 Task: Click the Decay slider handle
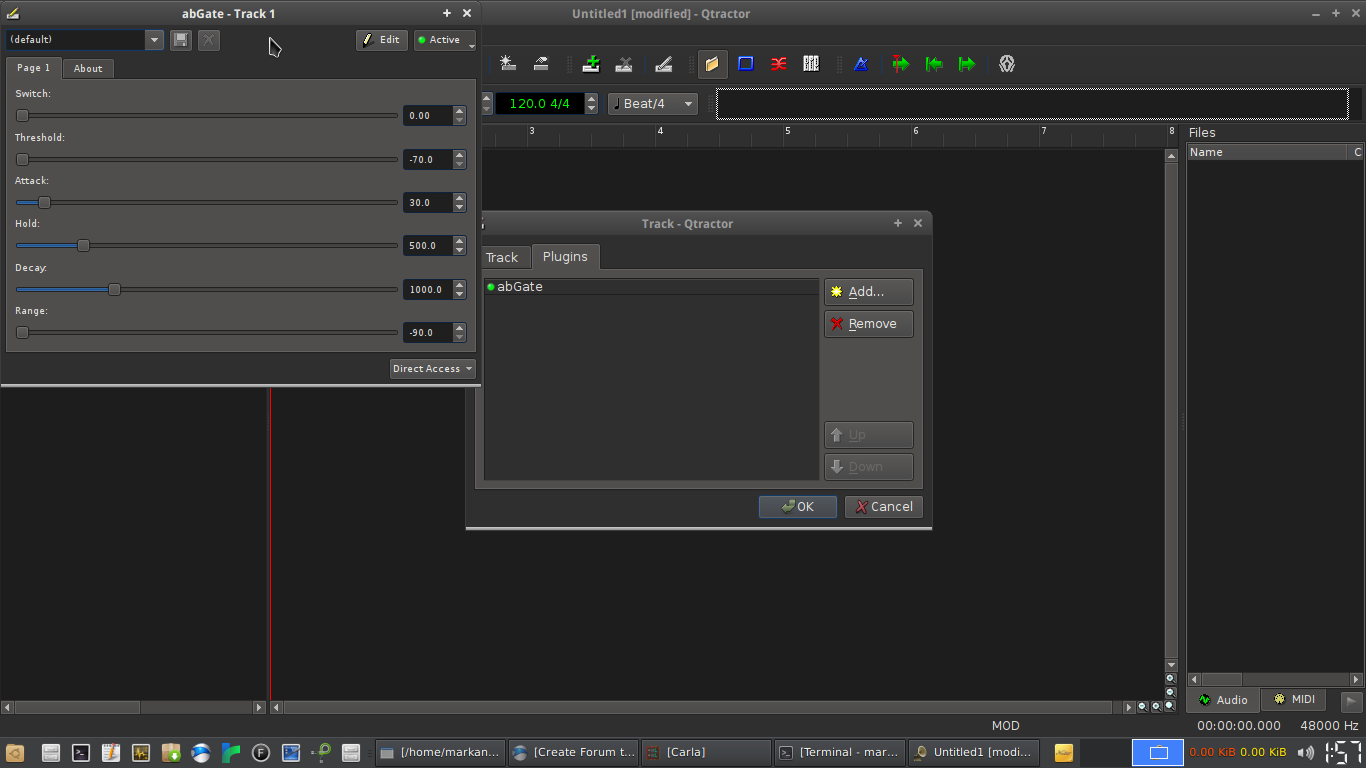tap(114, 289)
